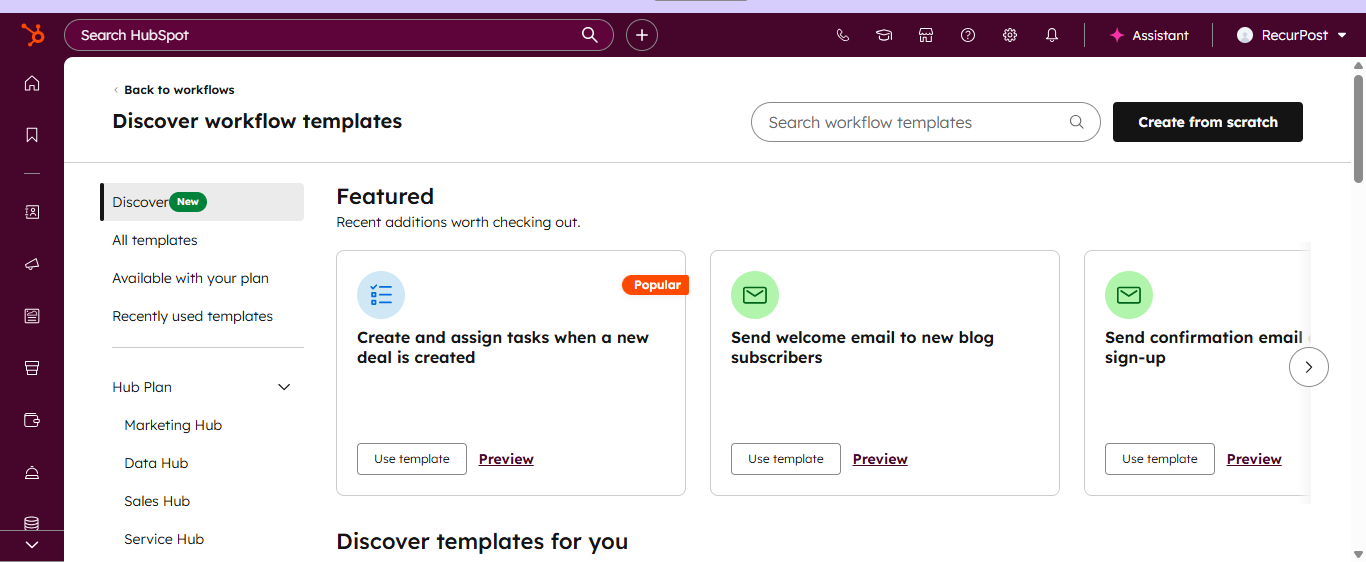Click the plus create button in top bar

click(642, 35)
